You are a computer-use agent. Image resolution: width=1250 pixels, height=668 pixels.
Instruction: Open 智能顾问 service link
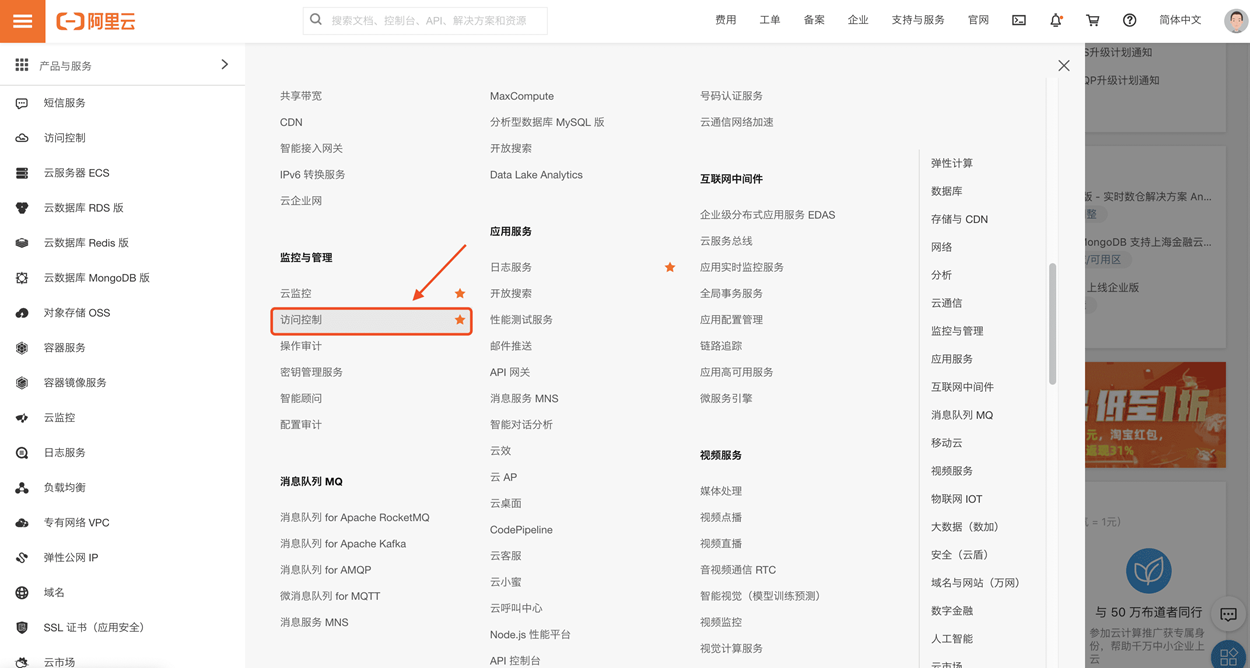tap(301, 398)
